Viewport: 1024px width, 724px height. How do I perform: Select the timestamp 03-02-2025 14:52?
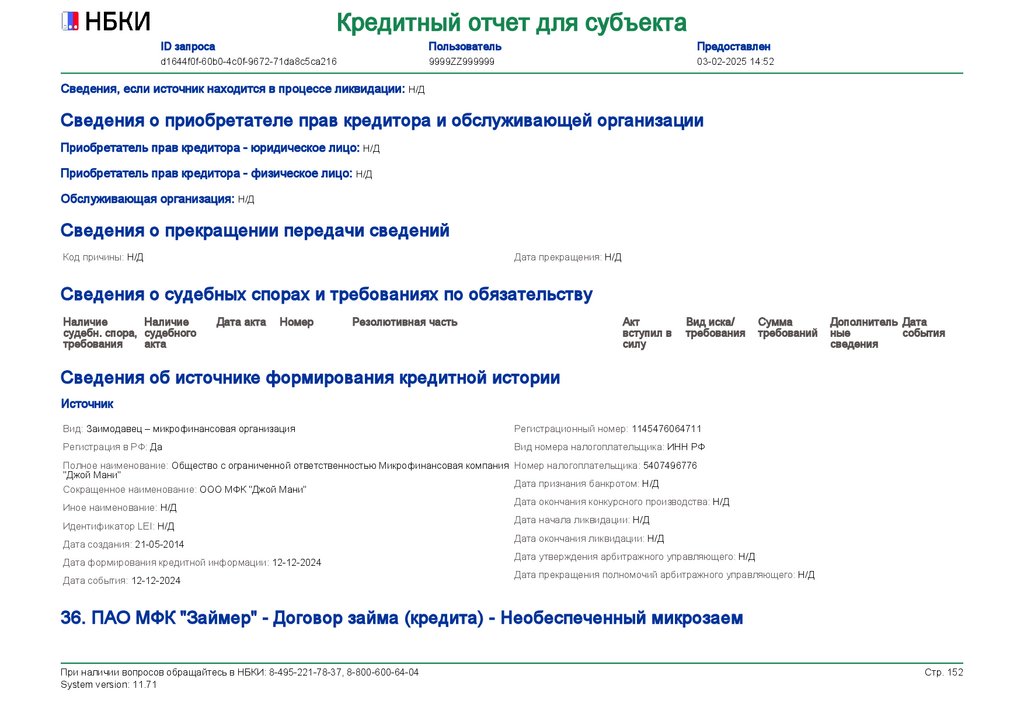pos(735,61)
